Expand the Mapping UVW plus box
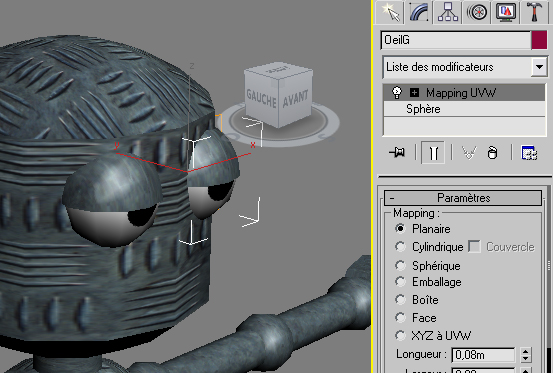Screen dimensions: 553x373 point(414,93)
